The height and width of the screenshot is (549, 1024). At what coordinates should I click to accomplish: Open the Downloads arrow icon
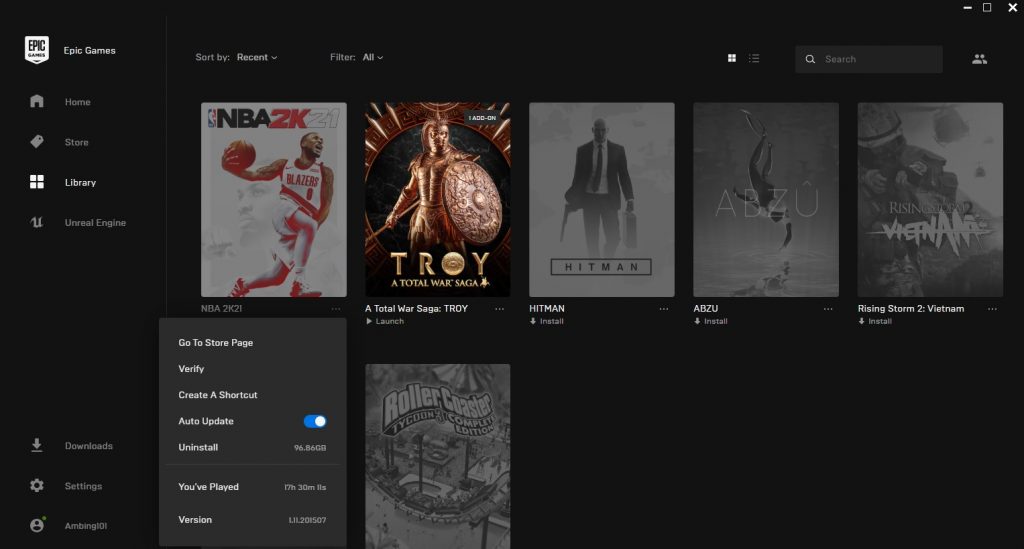(37, 445)
